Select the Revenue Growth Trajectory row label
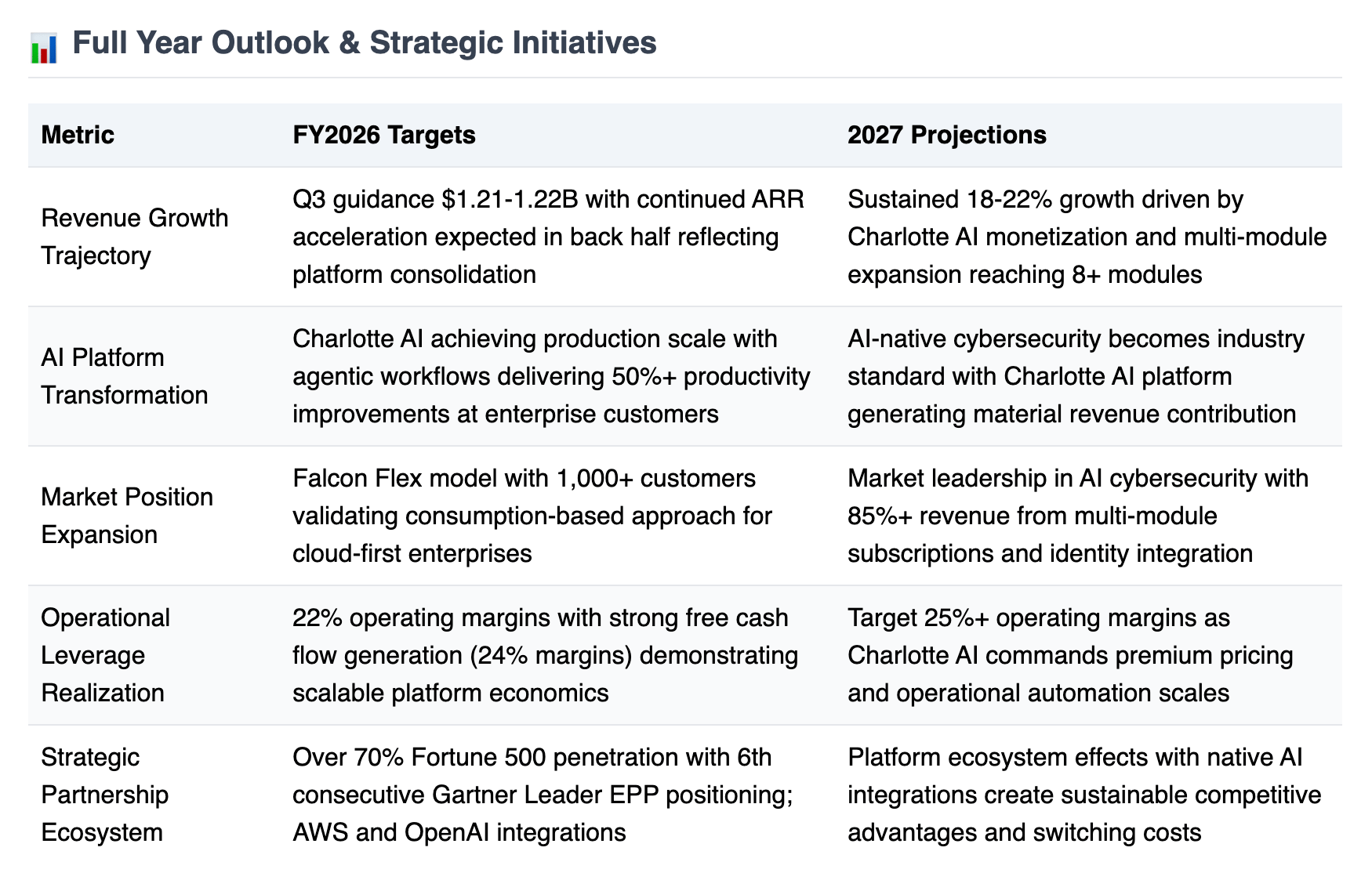This screenshot has width=1372, height=880. click(x=135, y=237)
